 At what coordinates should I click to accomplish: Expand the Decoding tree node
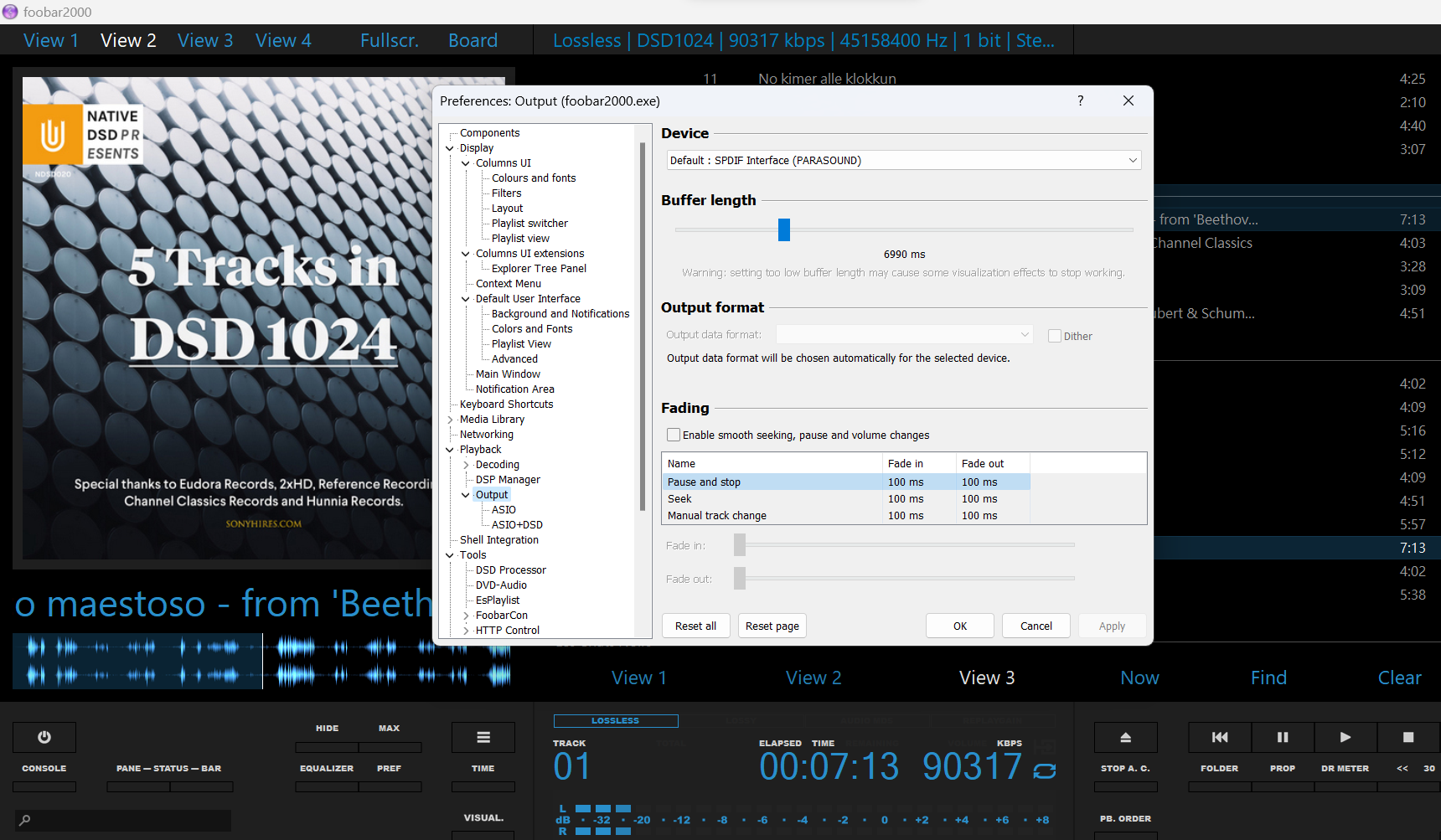(466, 465)
